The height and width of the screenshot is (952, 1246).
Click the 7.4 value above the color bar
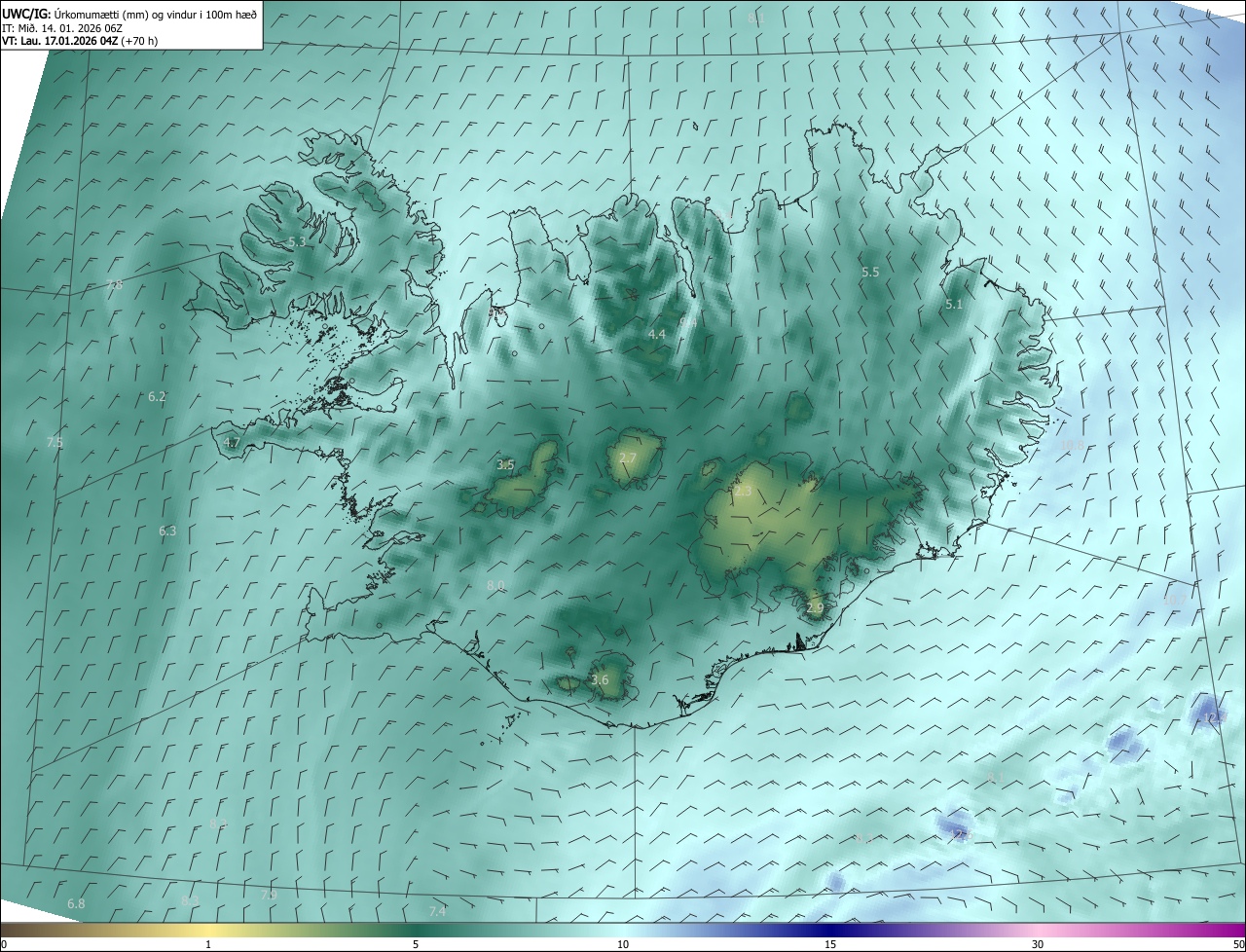[x=437, y=911]
